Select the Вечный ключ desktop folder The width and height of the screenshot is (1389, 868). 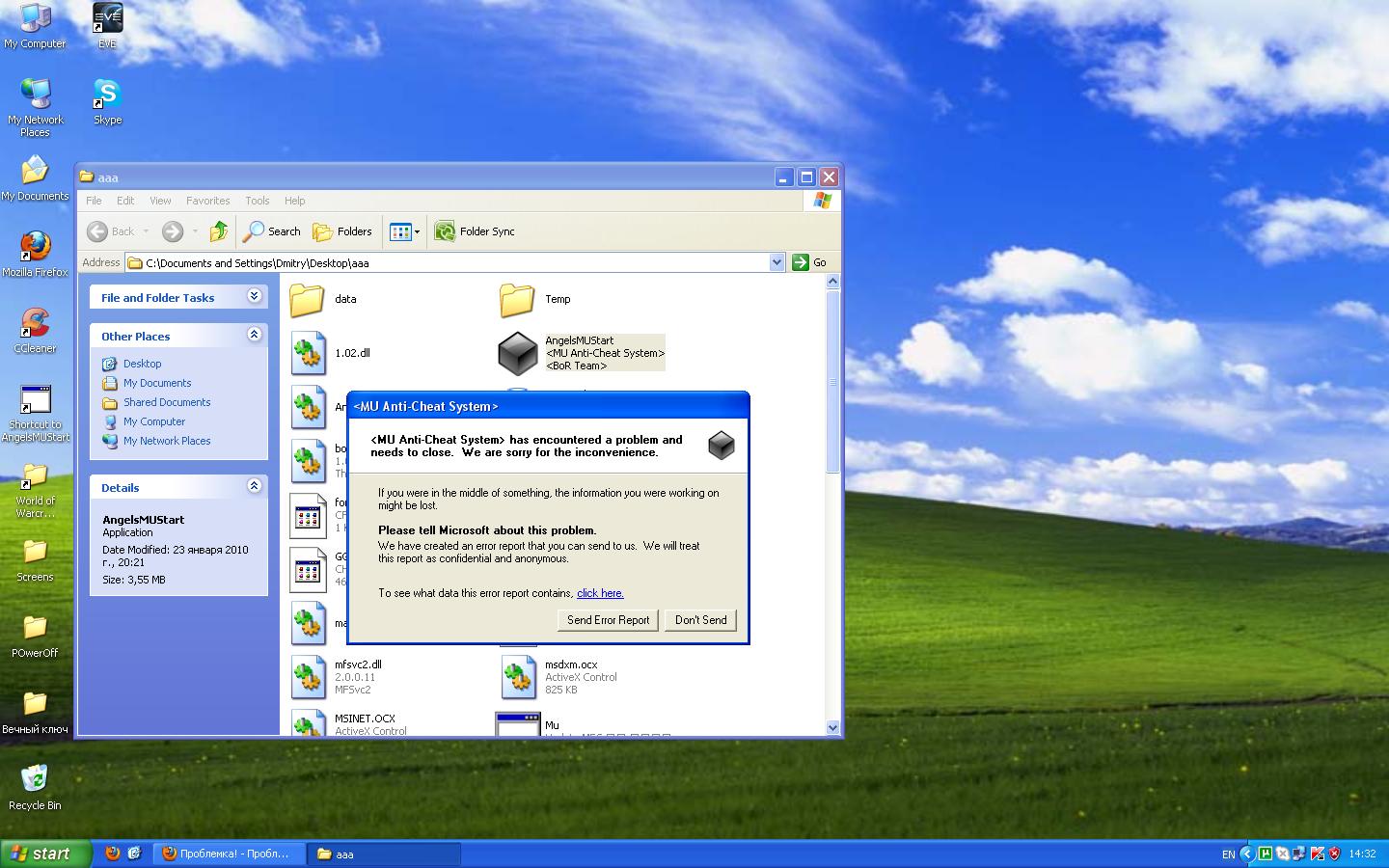point(35,712)
